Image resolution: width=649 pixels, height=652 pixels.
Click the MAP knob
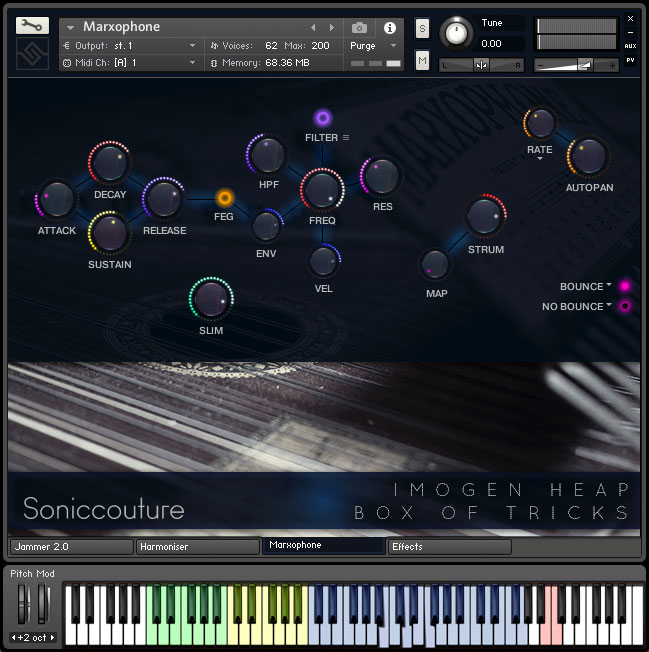tap(435, 264)
